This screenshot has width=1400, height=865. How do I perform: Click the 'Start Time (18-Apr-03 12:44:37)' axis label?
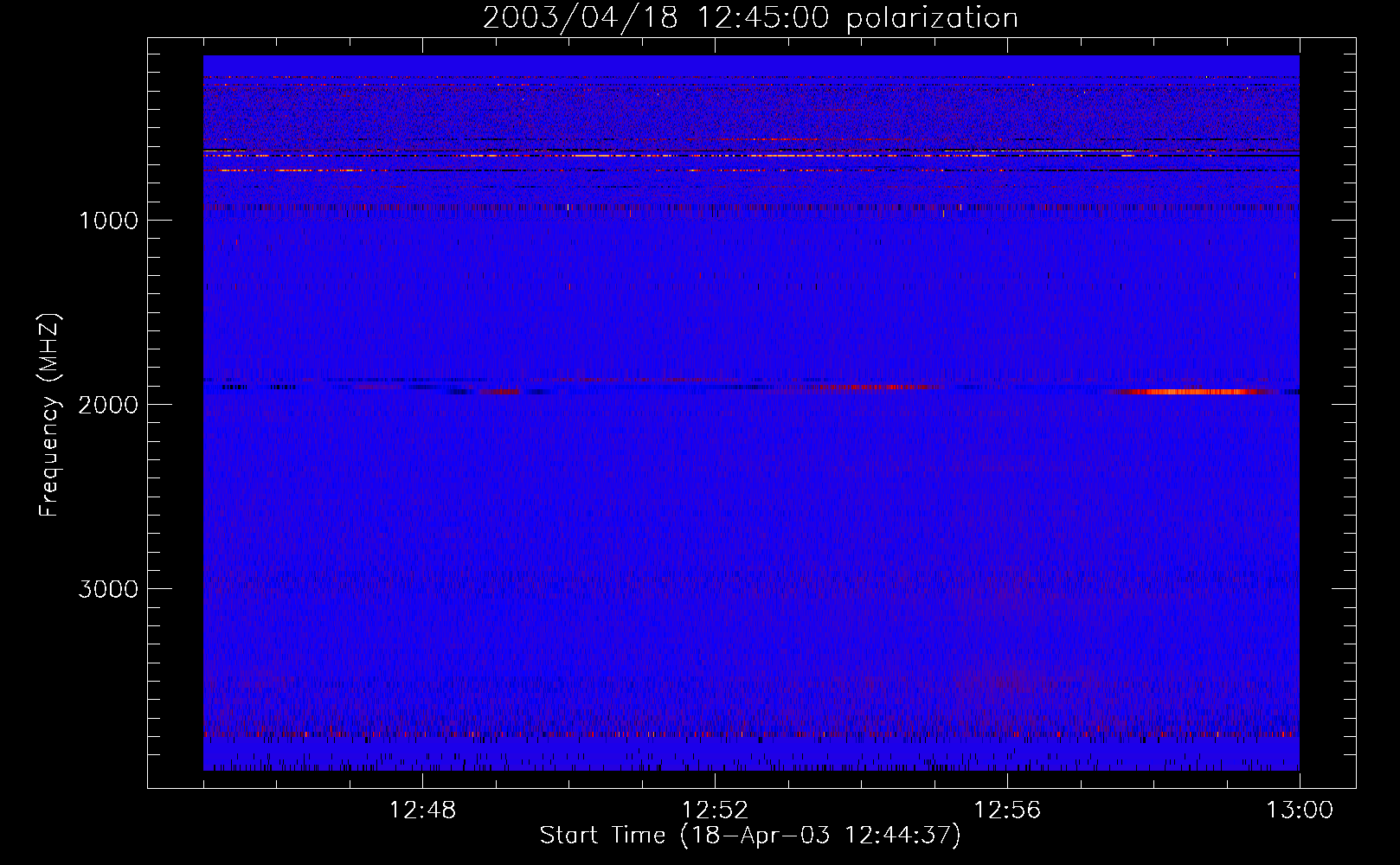pyautogui.click(x=750, y=836)
